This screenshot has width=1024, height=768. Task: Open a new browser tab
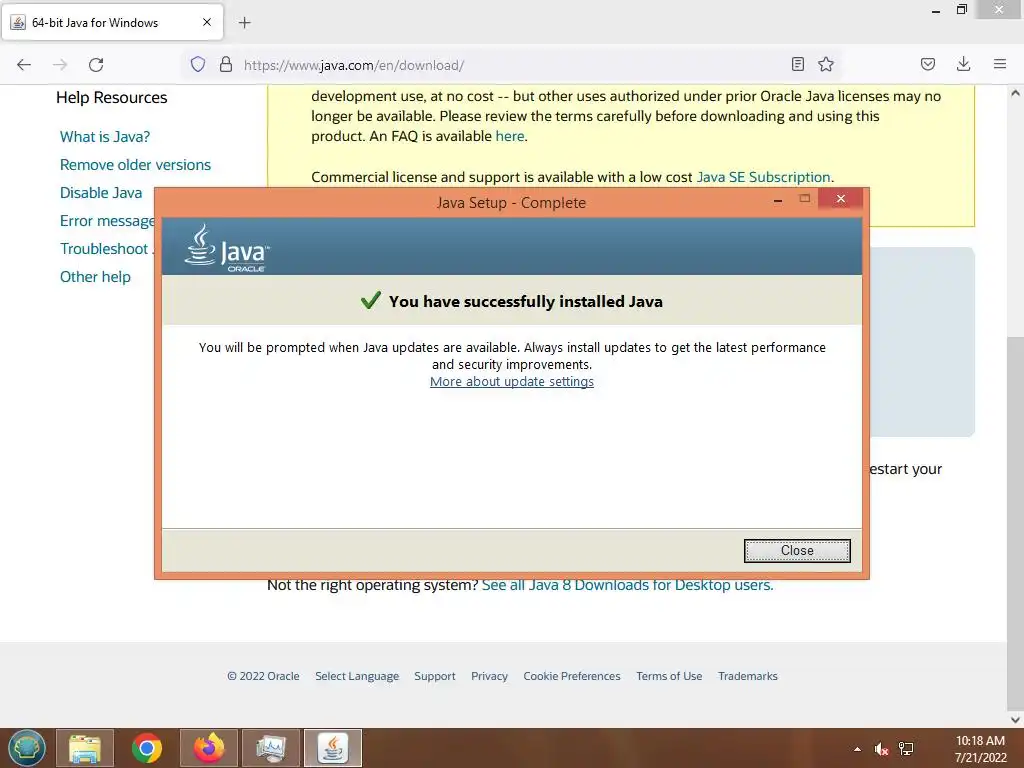pos(244,23)
